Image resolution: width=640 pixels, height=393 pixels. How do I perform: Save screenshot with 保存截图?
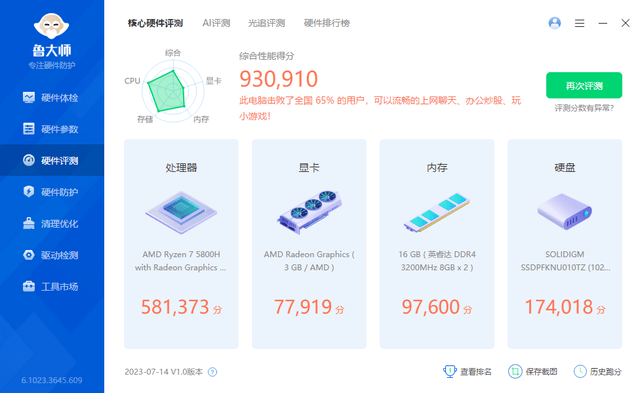[533, 371]
